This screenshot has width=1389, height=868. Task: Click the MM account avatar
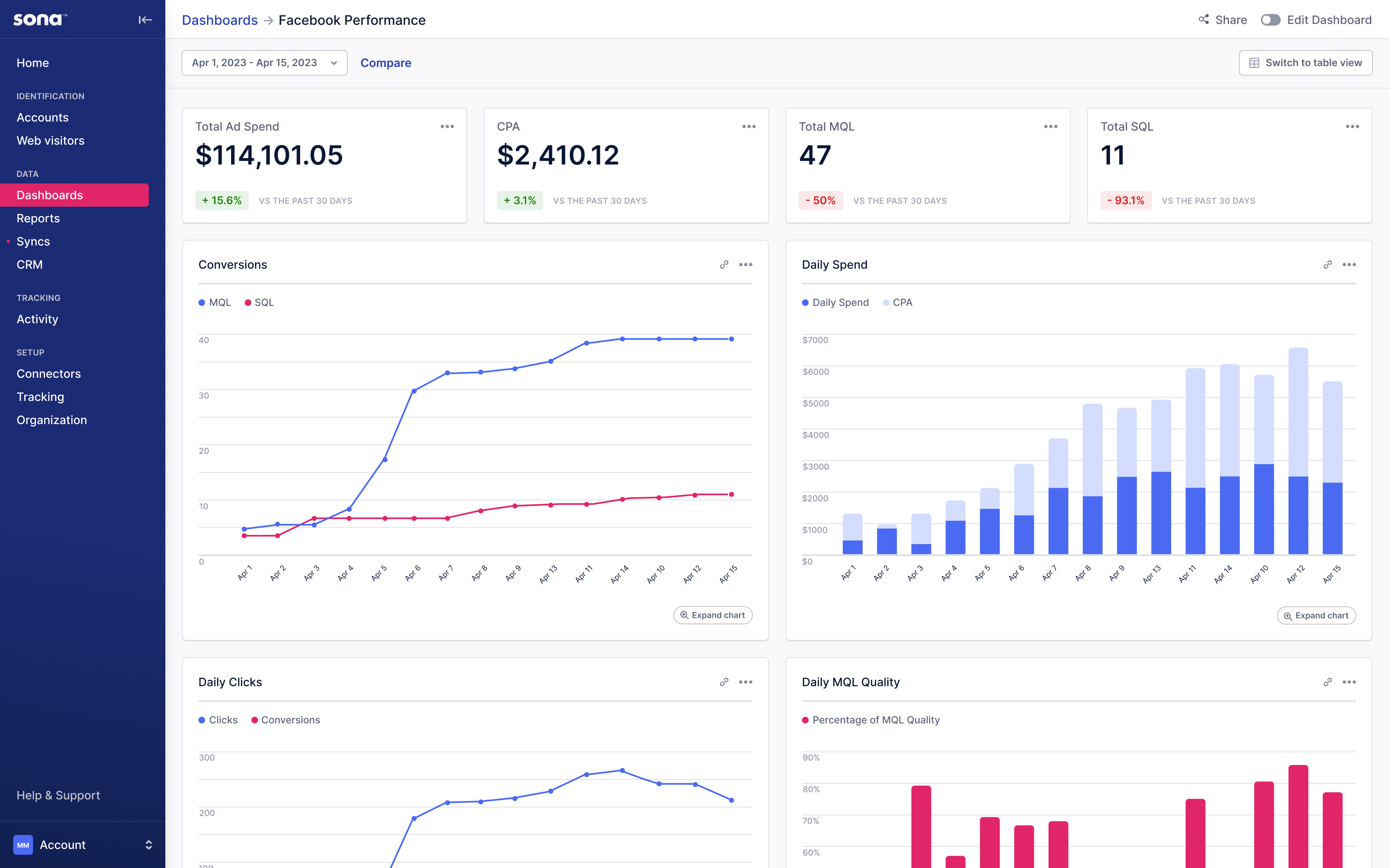(x=23, y=844)
